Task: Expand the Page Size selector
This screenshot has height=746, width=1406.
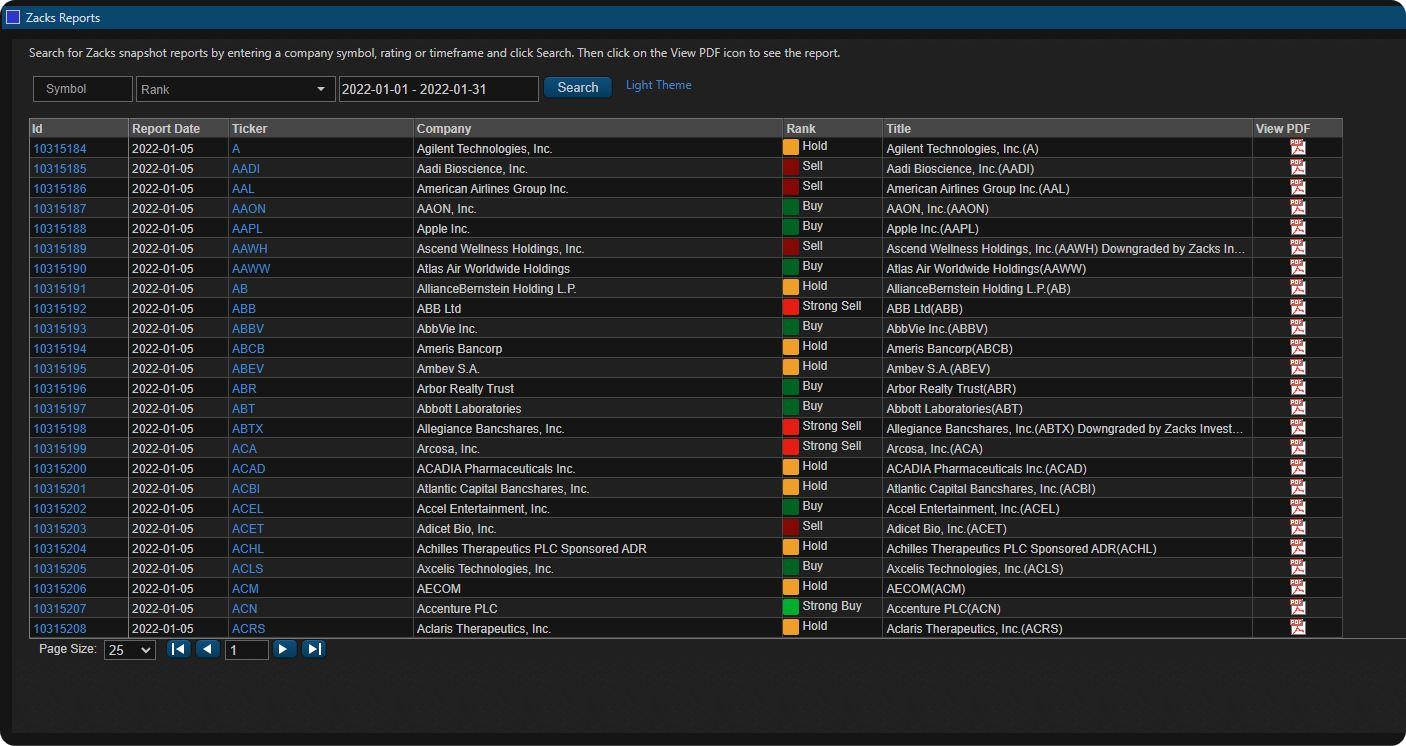Action: [130, 650]
